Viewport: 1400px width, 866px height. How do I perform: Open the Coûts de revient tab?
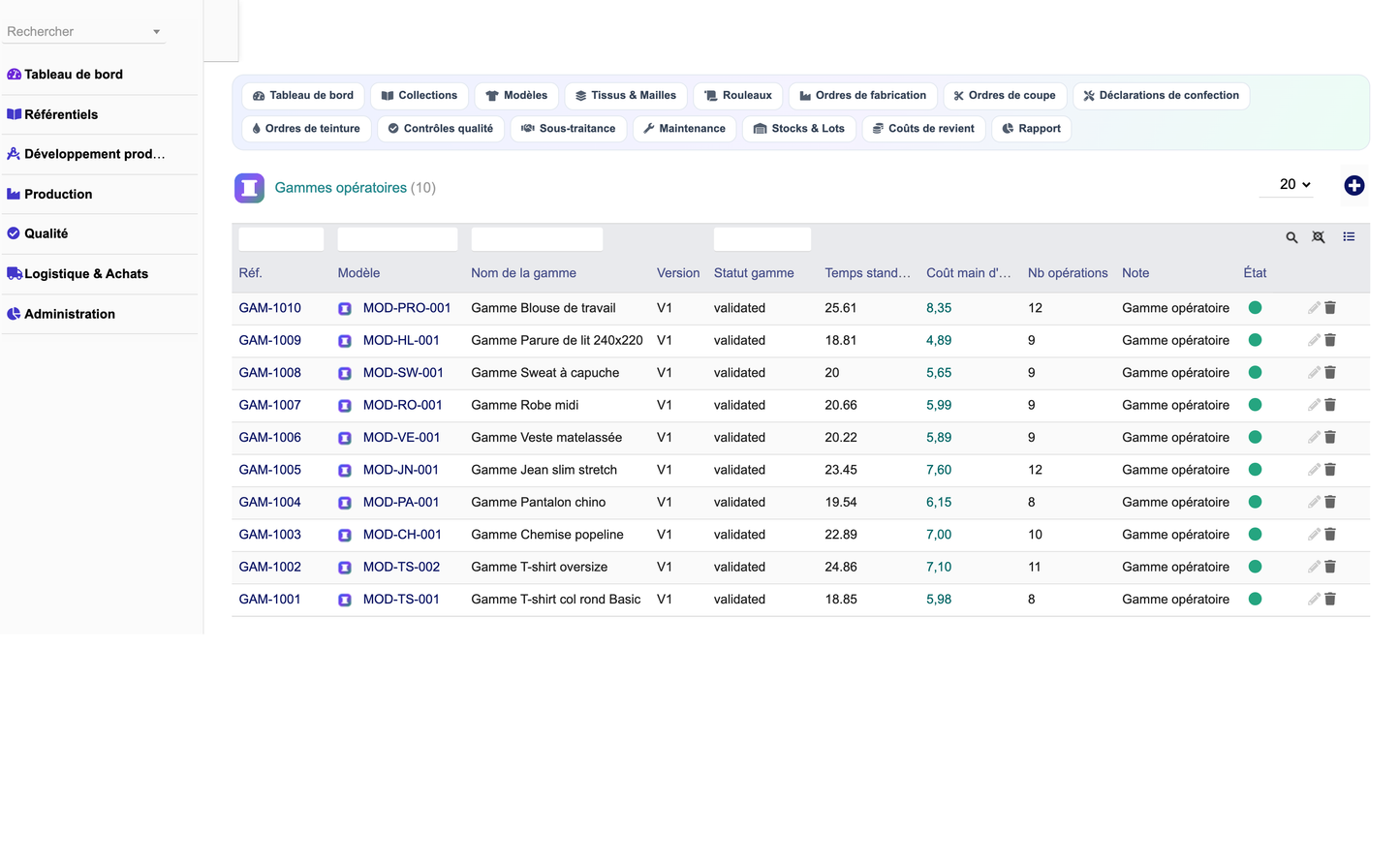923,129
